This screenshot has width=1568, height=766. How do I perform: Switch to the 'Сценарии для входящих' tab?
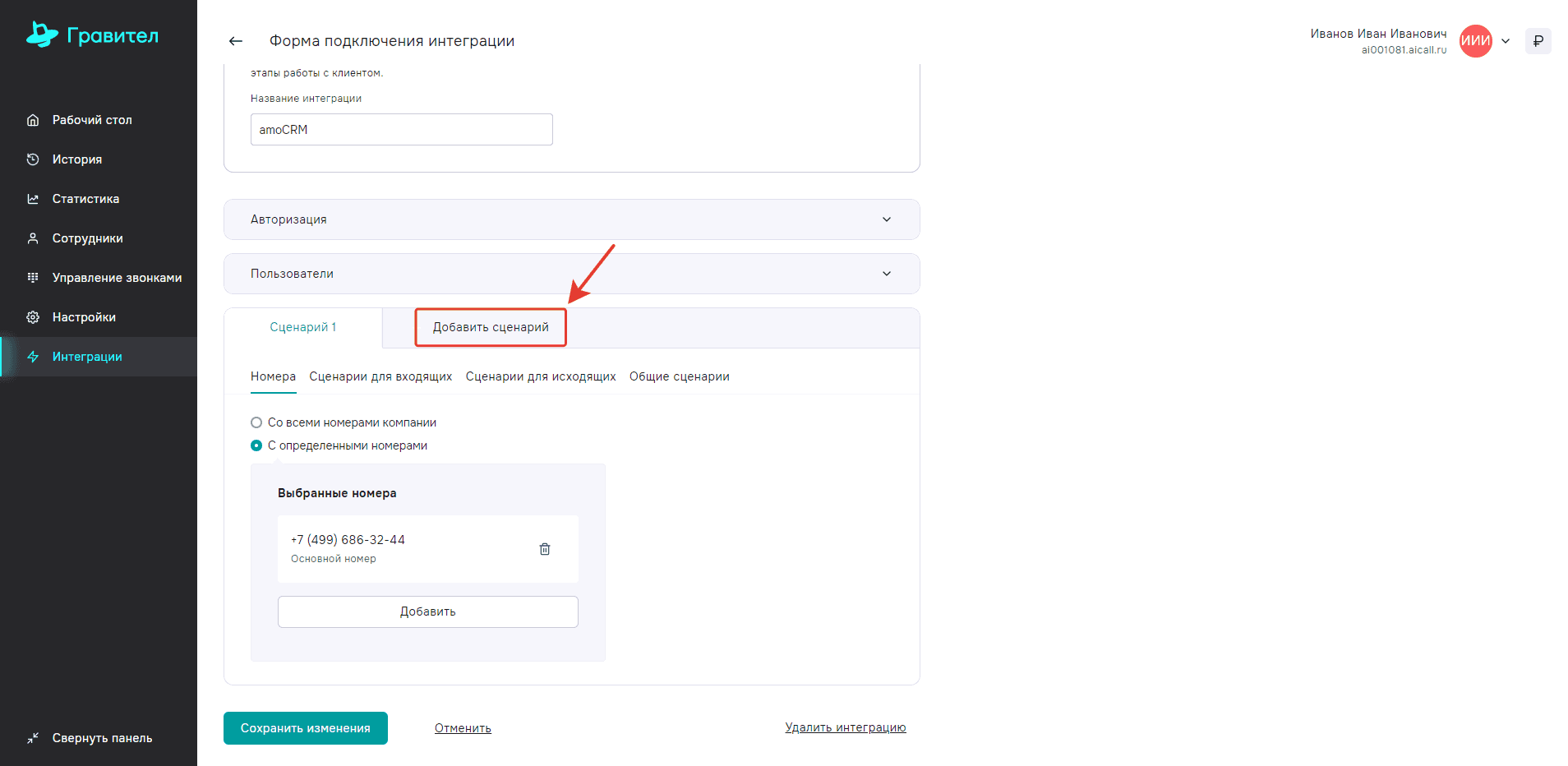pos(380,376)
